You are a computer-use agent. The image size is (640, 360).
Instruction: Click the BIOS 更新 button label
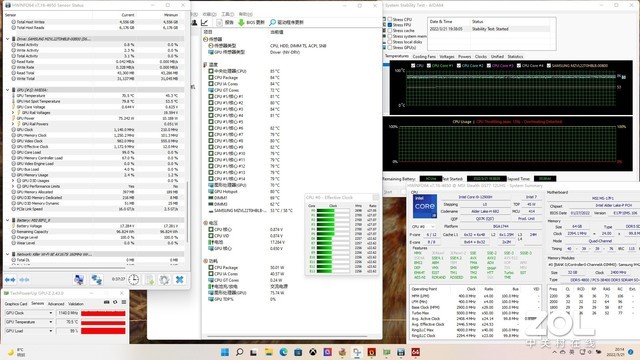pyautogui.click(x=255, y=22)
